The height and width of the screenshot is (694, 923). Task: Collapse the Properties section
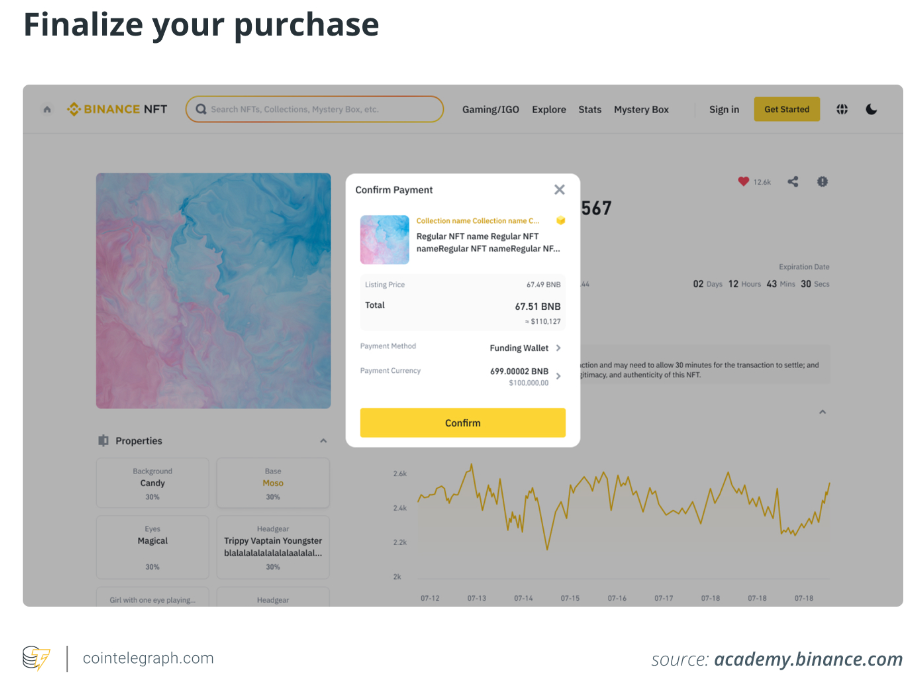tap(323, 441)
